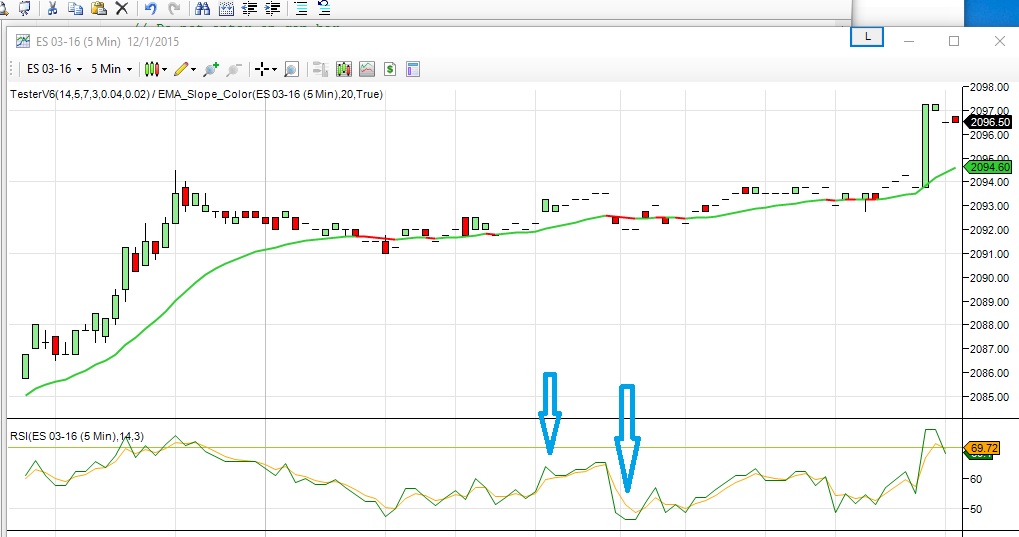
Task: Open the Indicators chart icon
Action: [367, 69]
